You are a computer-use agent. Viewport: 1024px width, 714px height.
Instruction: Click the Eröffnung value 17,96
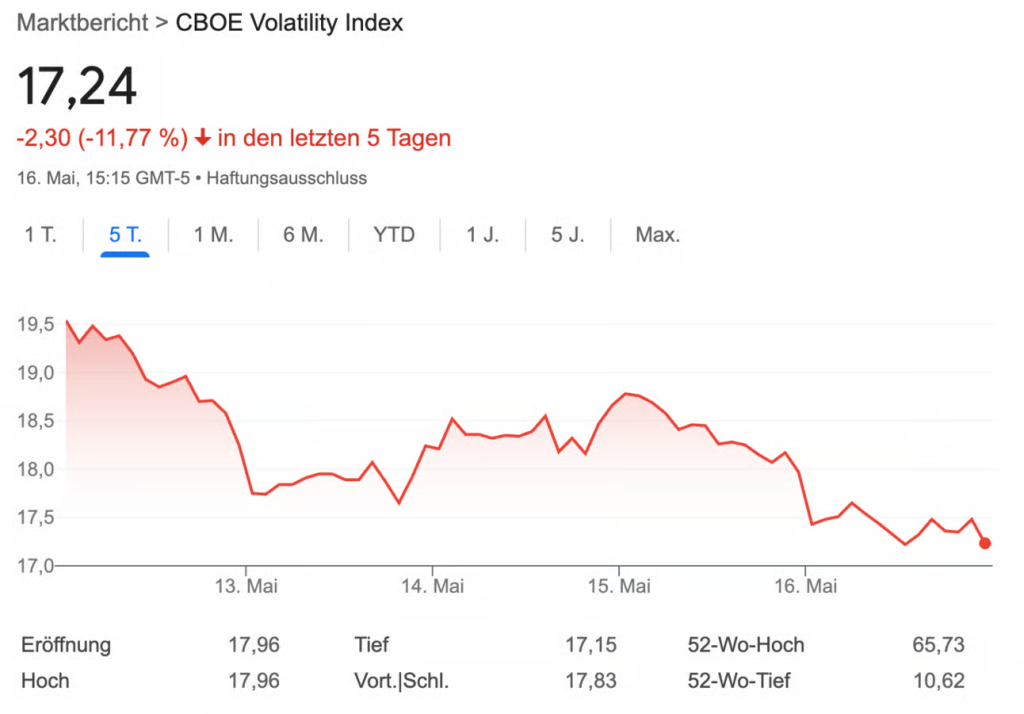click(x=254, y=645)
